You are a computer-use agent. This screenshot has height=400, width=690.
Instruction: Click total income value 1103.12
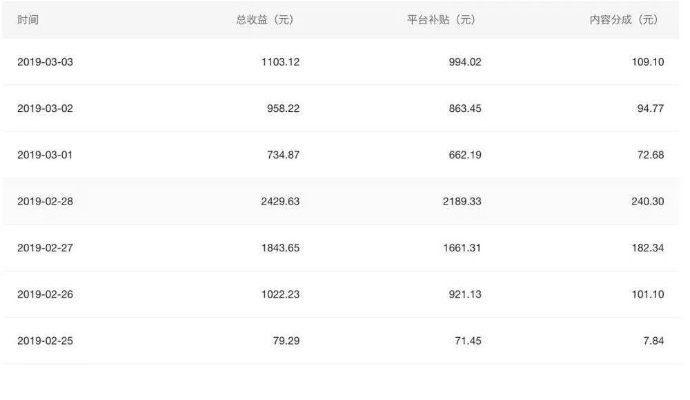click(x=280, y=62)
